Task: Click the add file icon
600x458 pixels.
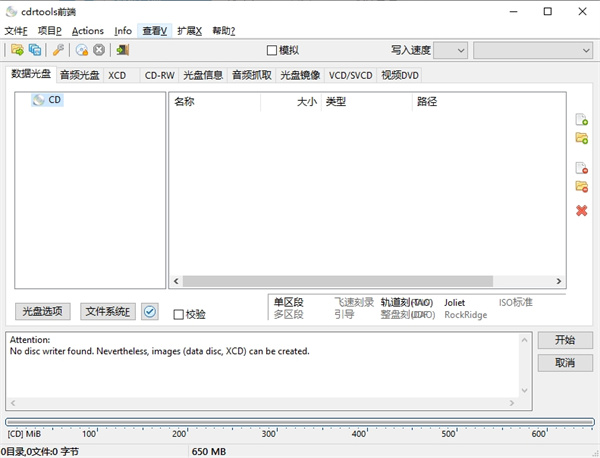Action: click(582, 119)
